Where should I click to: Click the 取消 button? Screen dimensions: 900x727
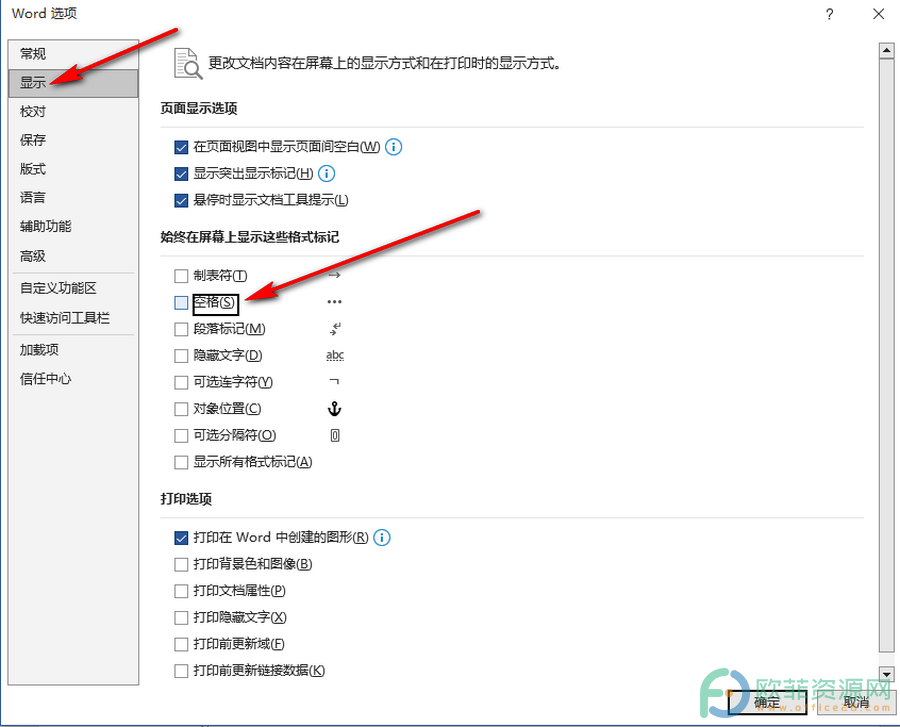click(x=856, y=702)
